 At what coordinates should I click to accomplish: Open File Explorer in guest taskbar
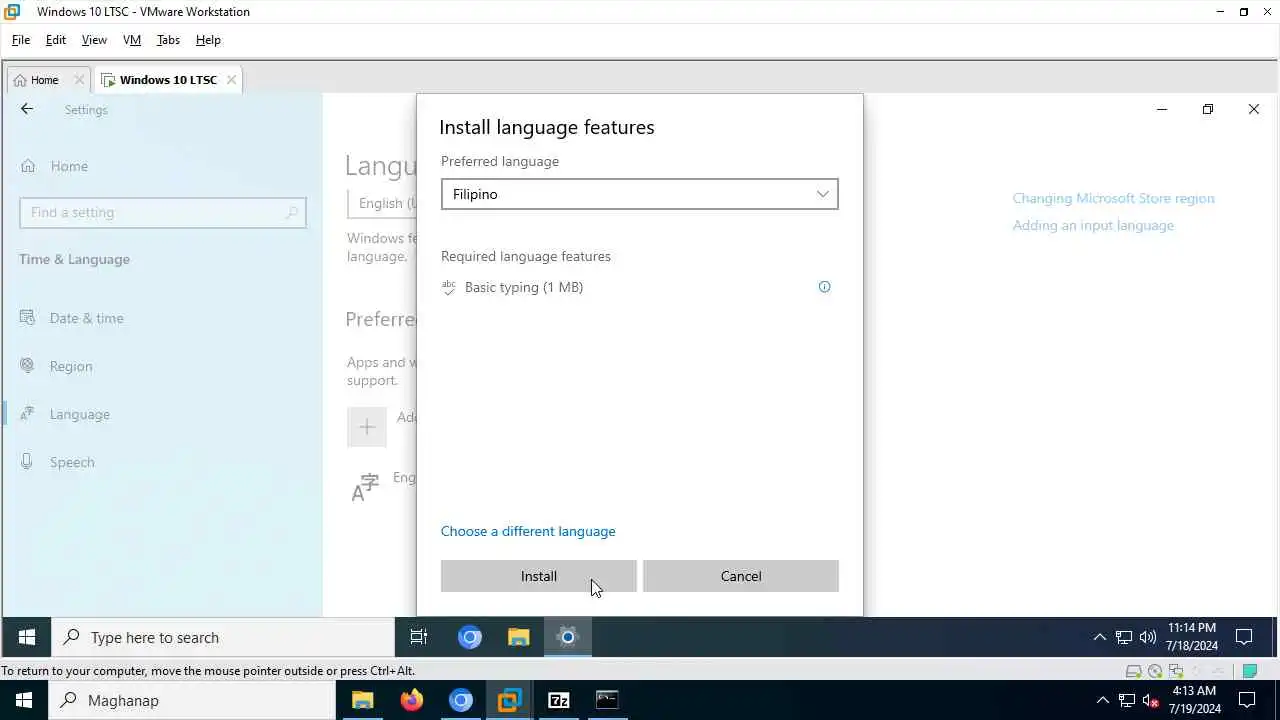tap(518, 637)
